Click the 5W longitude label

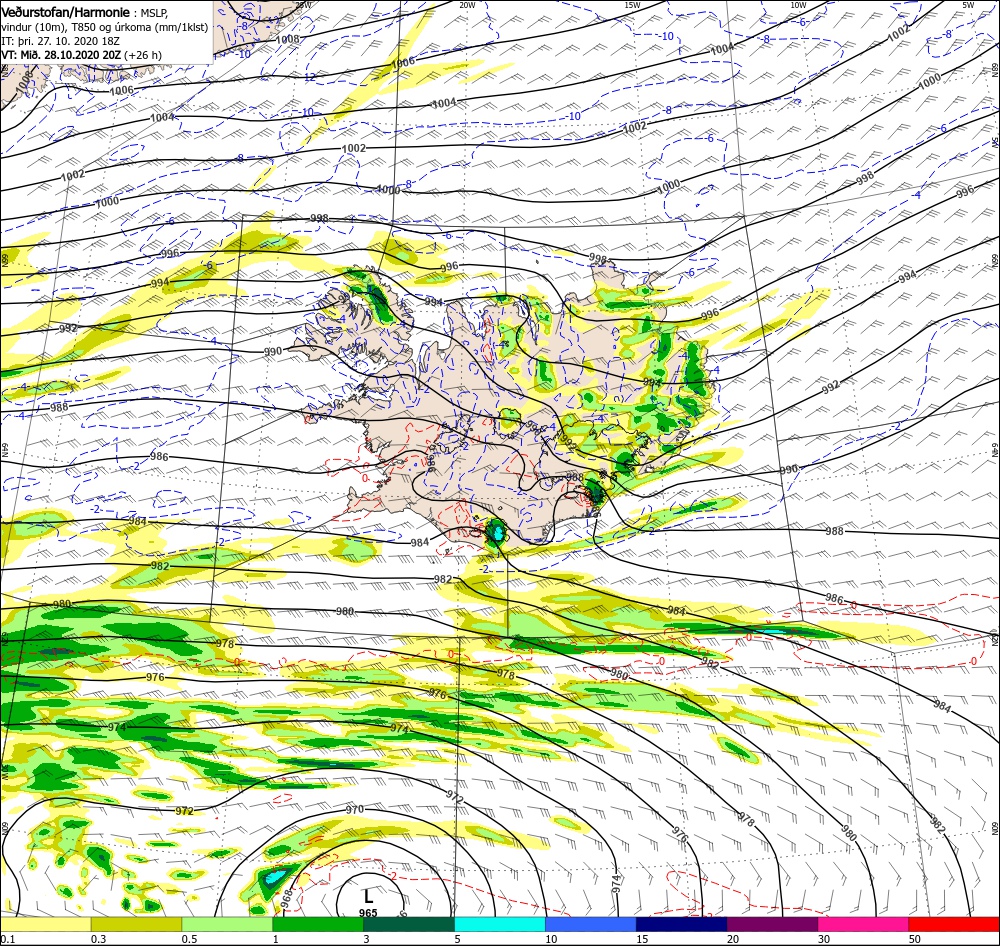tap(968, 5)
